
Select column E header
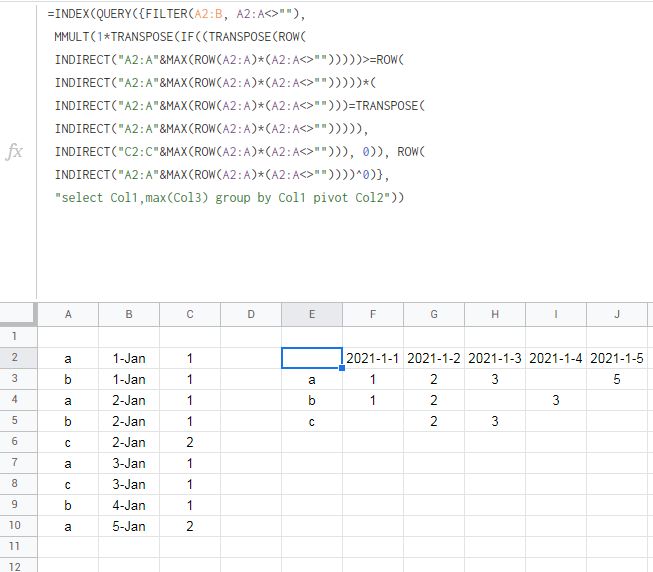pyautogui.click(x=312, y=314)
